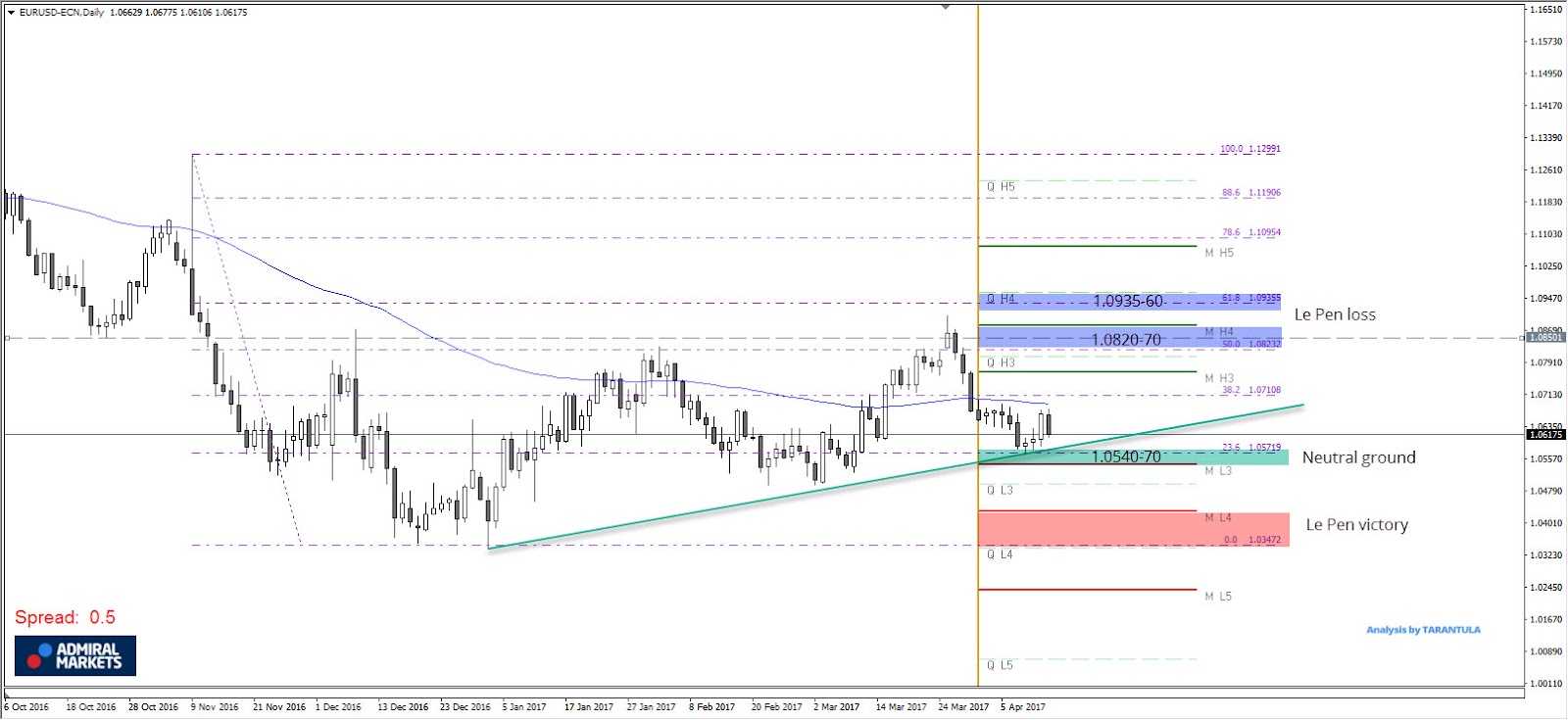Select the OHLC values 1.06629 1.06775 1.06106 1.06175
This screenshot has width=1568, height=720.
coord(178,13)
